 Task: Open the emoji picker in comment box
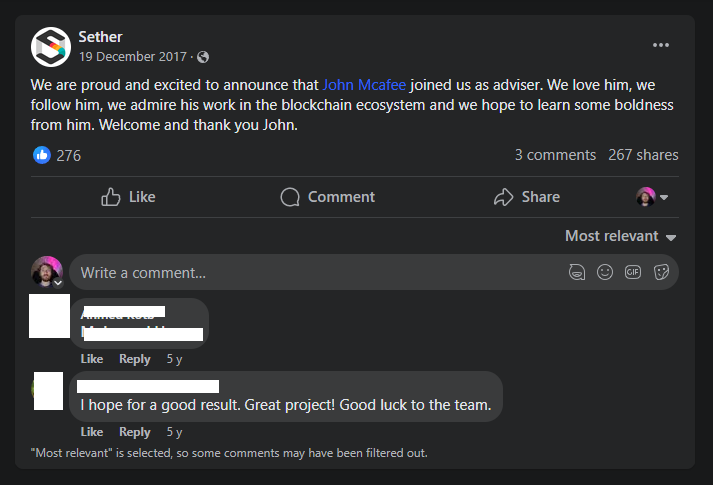[x=605, y=272]
